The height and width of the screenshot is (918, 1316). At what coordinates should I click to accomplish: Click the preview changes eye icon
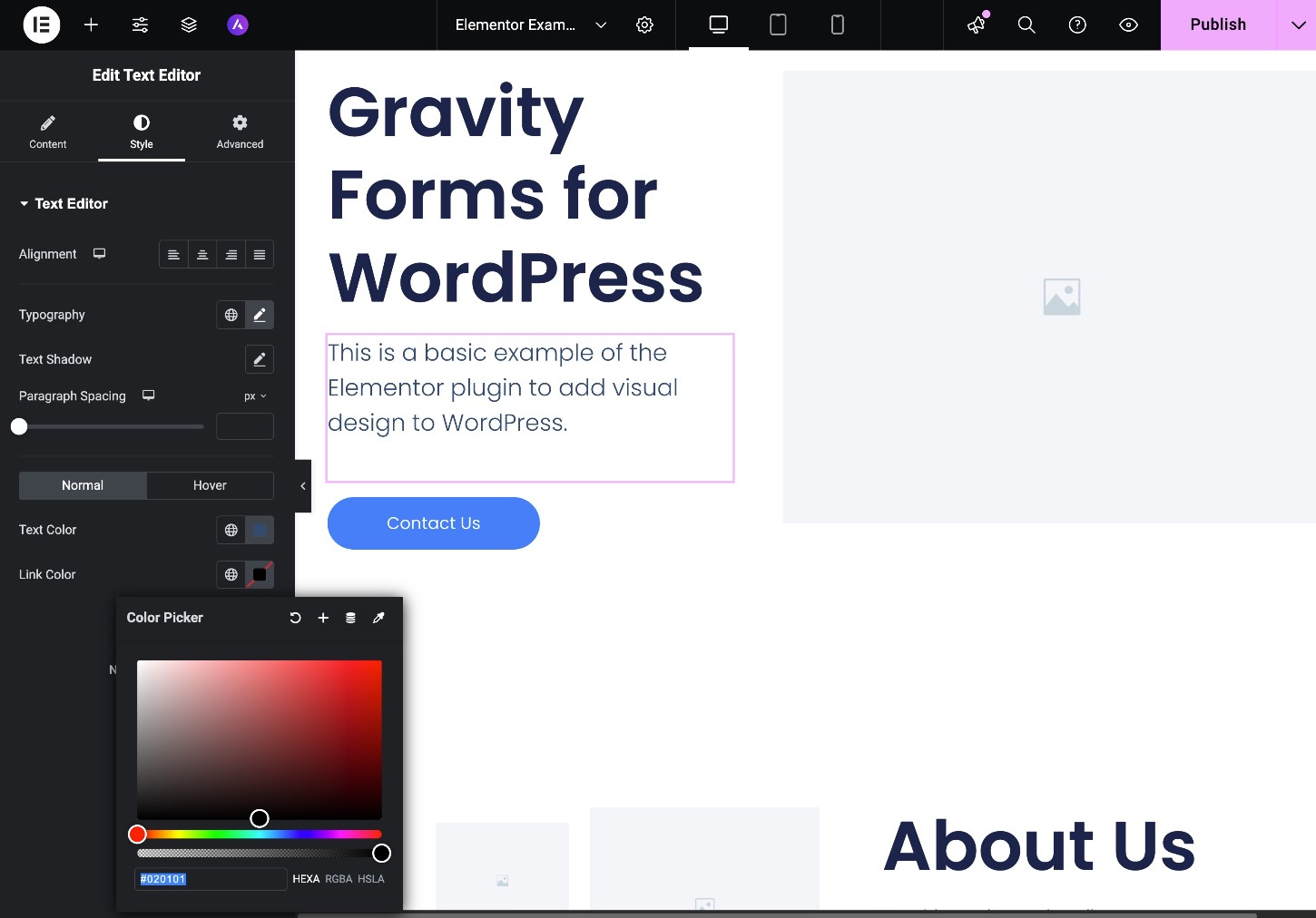click(1128, 24)
